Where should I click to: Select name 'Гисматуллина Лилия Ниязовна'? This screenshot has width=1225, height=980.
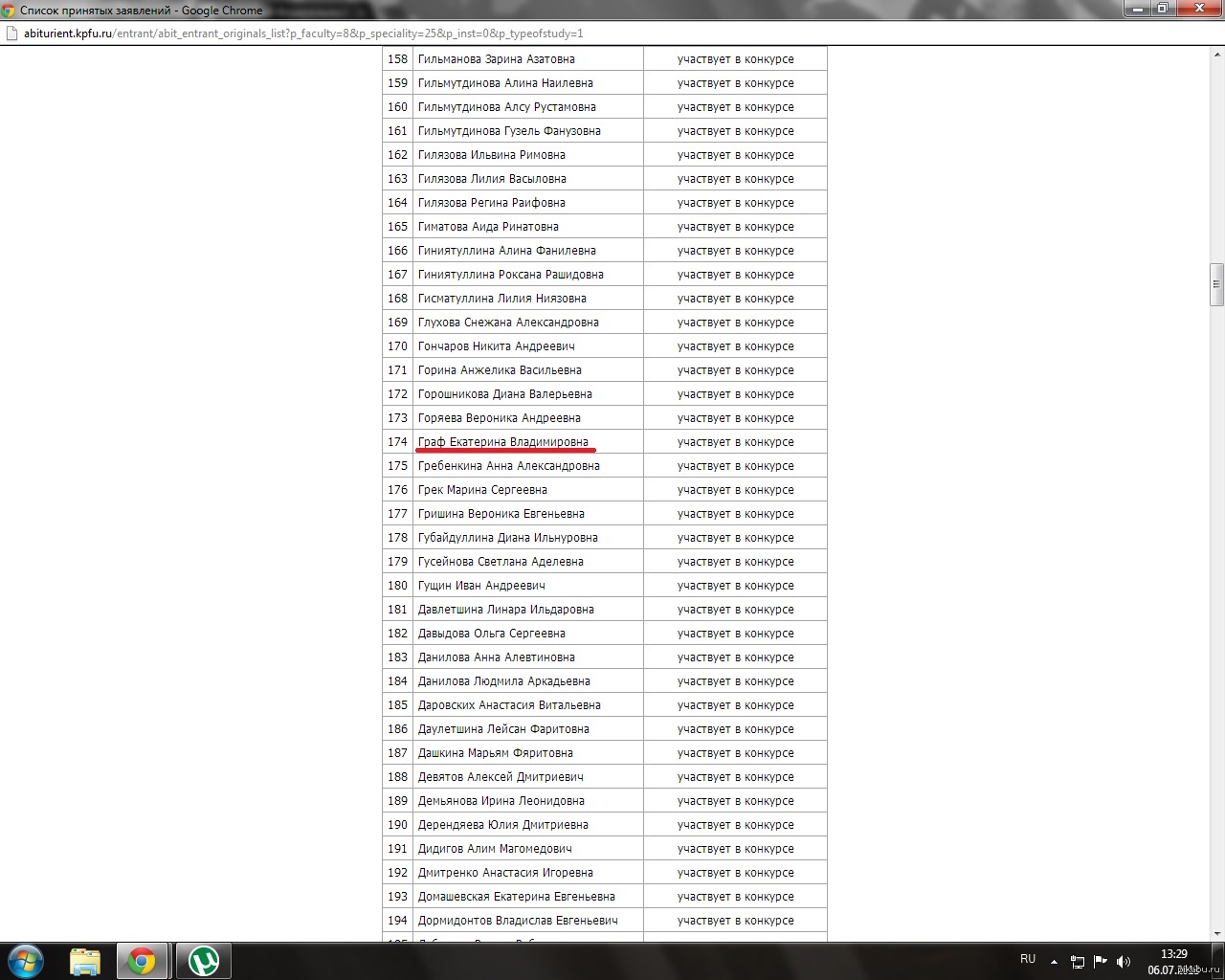point(502,299)
